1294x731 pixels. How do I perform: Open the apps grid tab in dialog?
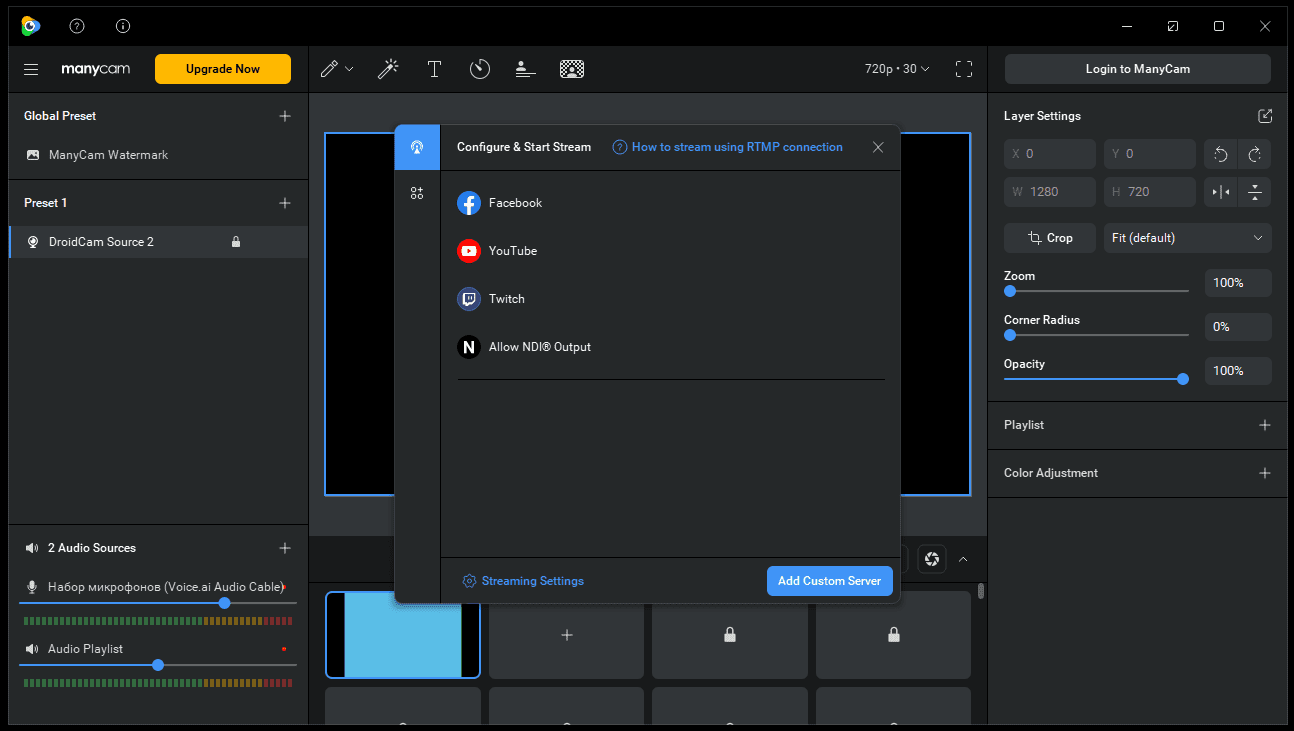click(x=417, y=193)
